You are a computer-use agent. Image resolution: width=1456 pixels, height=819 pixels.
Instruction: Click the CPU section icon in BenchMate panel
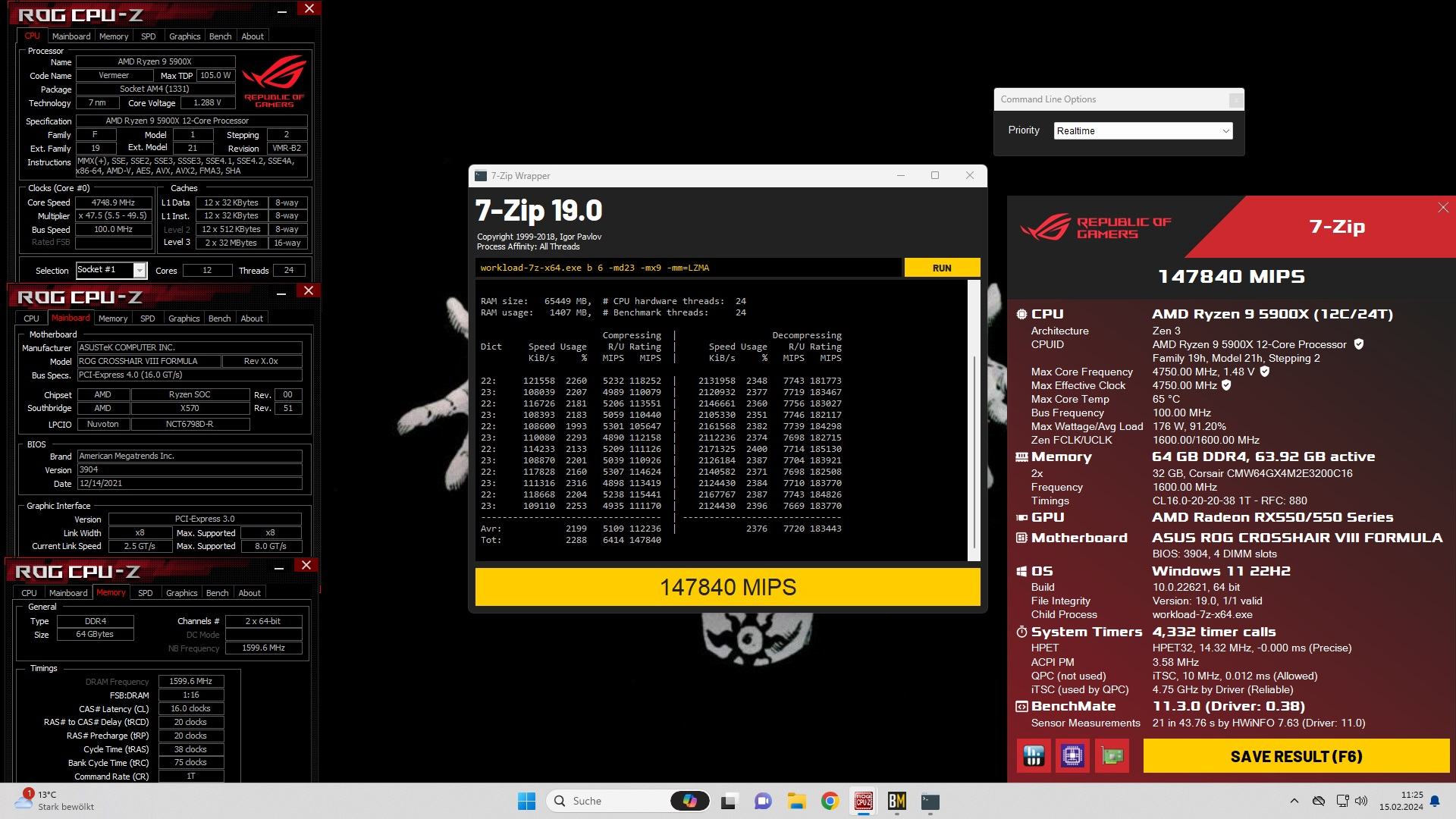pyautogui.click(x=1021, y=314)
